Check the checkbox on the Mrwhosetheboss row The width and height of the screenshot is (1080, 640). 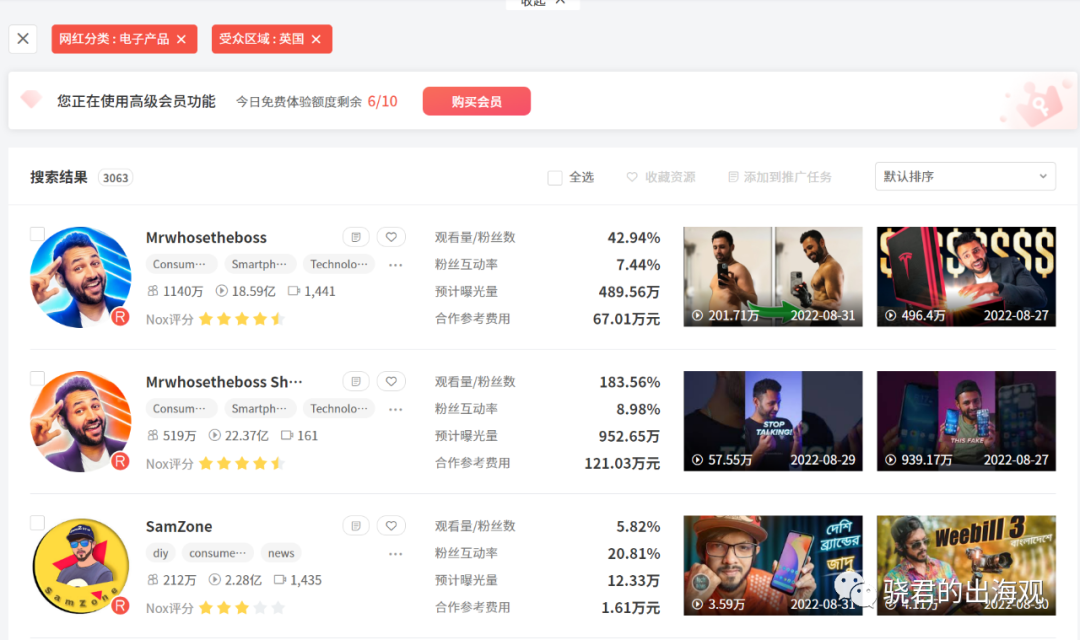[x=37, y=233]
